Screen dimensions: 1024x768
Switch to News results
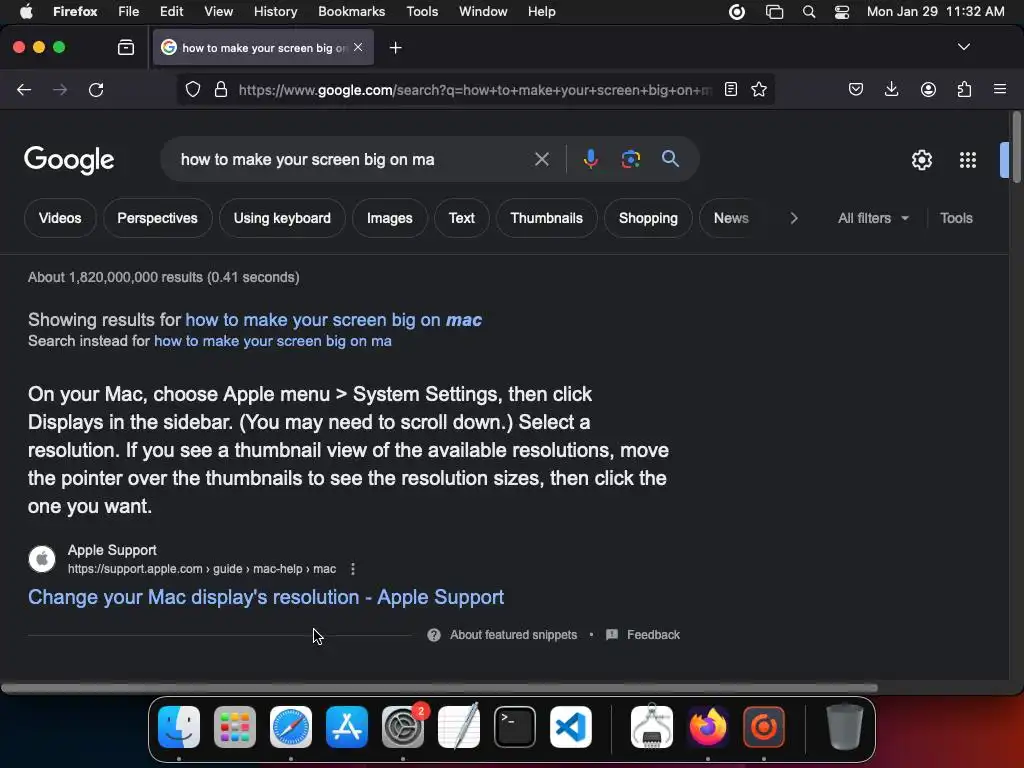(x=730, y=218)
